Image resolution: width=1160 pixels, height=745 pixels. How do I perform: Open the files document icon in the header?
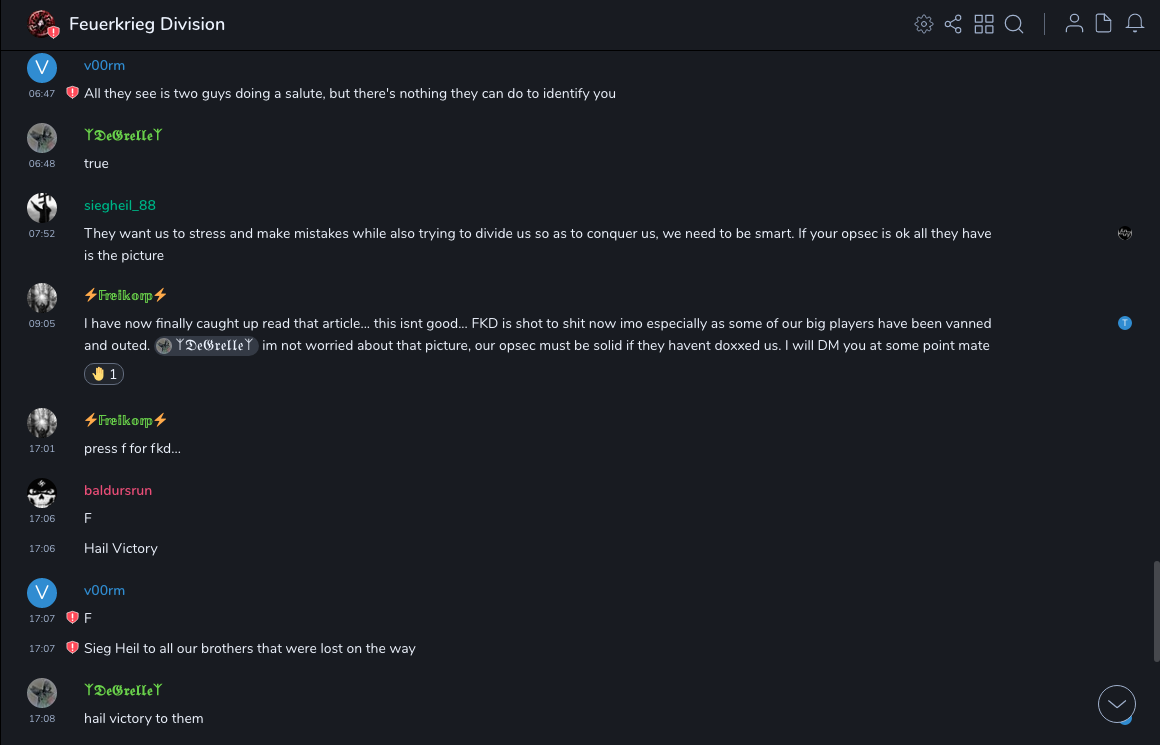pyautogui.click(x=1104, y=24)
